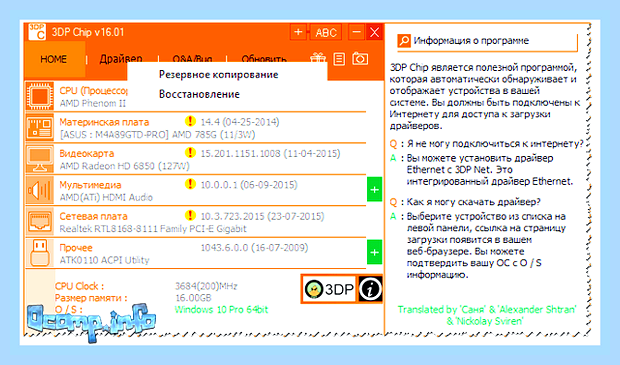Click the camera screenshot icon
Screen dimensions: 620x365
coord(360,59)
